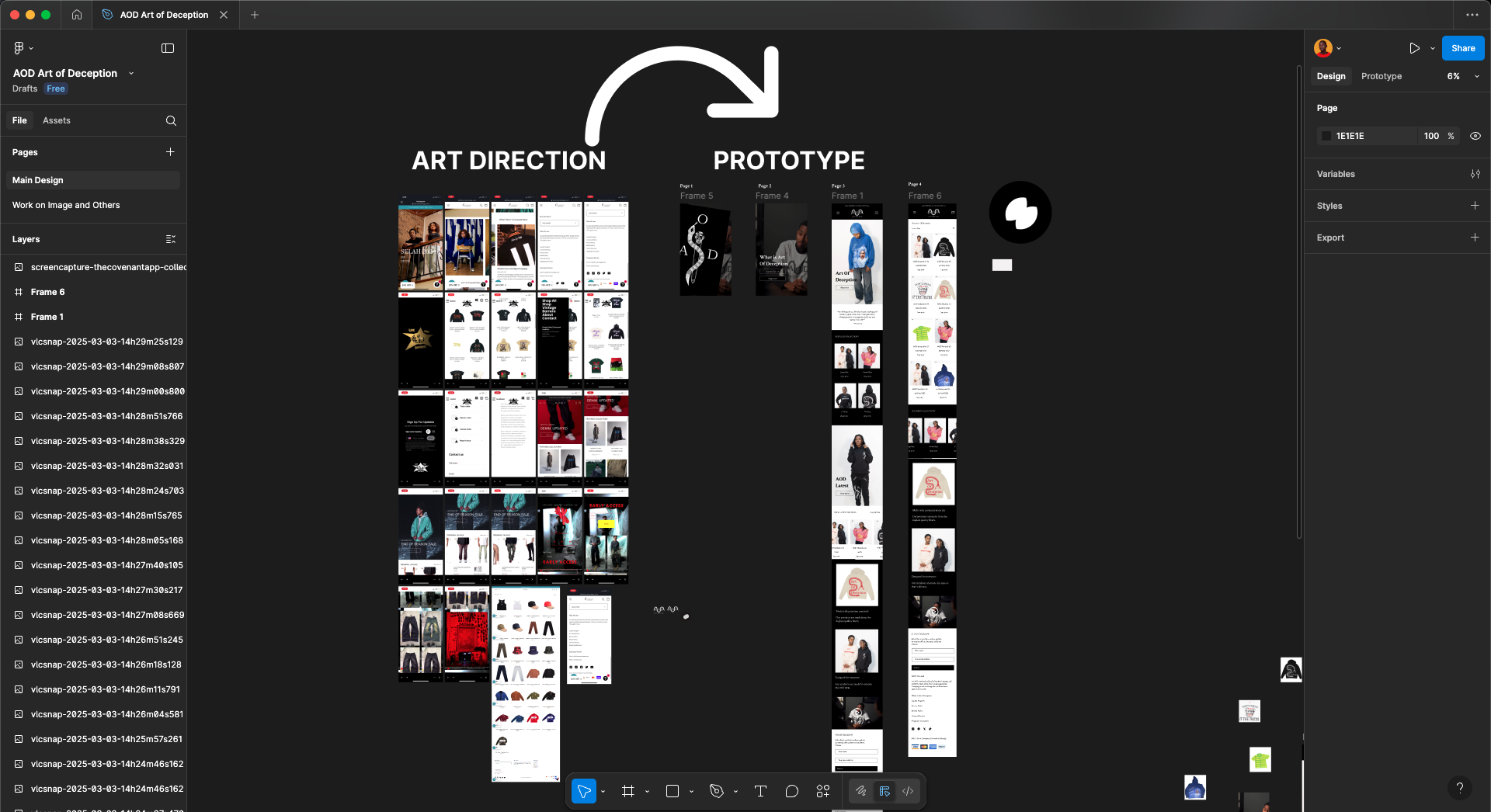Select the Comment tool

(791, 791)
